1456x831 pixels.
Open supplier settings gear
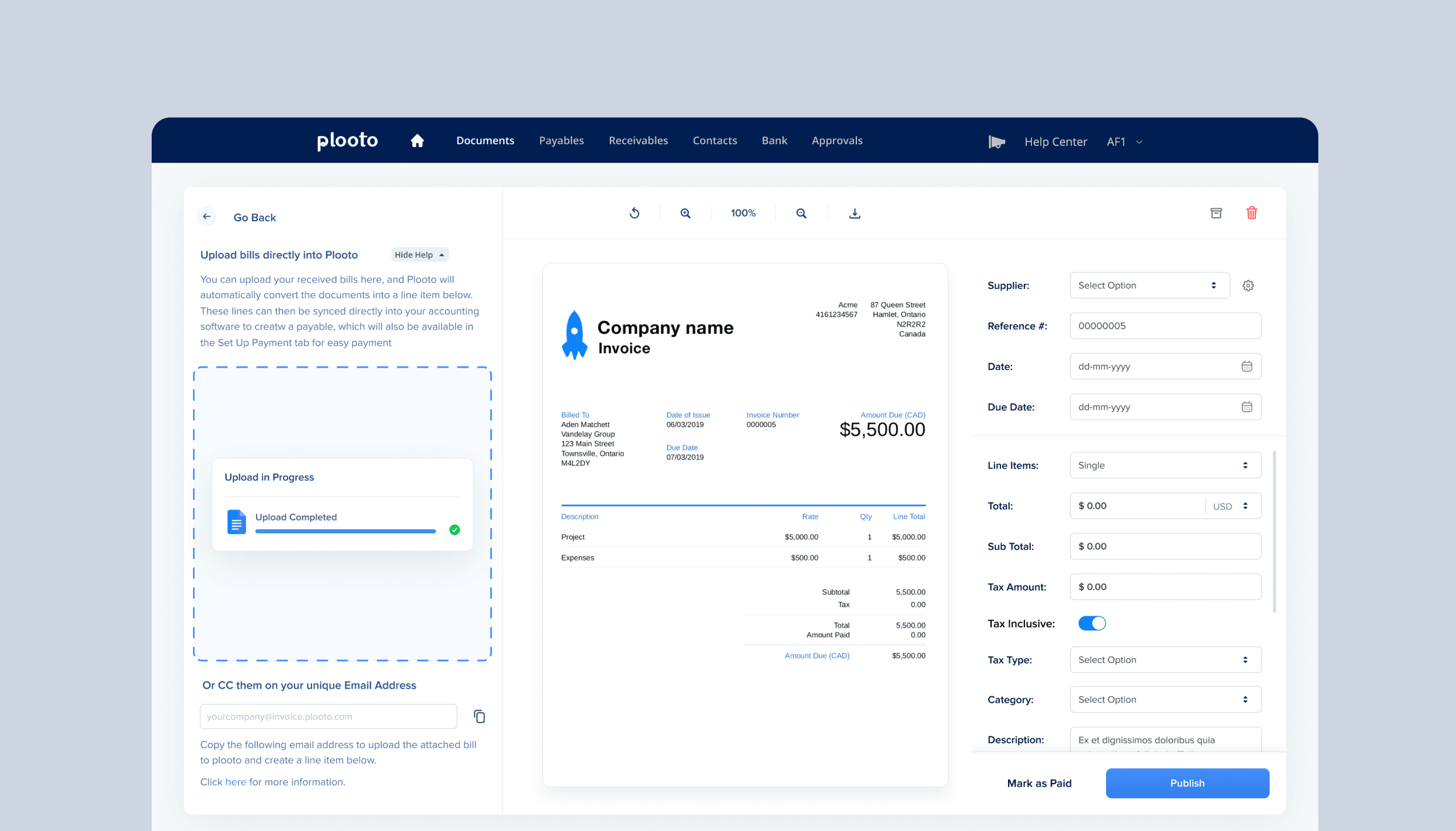(1248, 285)
